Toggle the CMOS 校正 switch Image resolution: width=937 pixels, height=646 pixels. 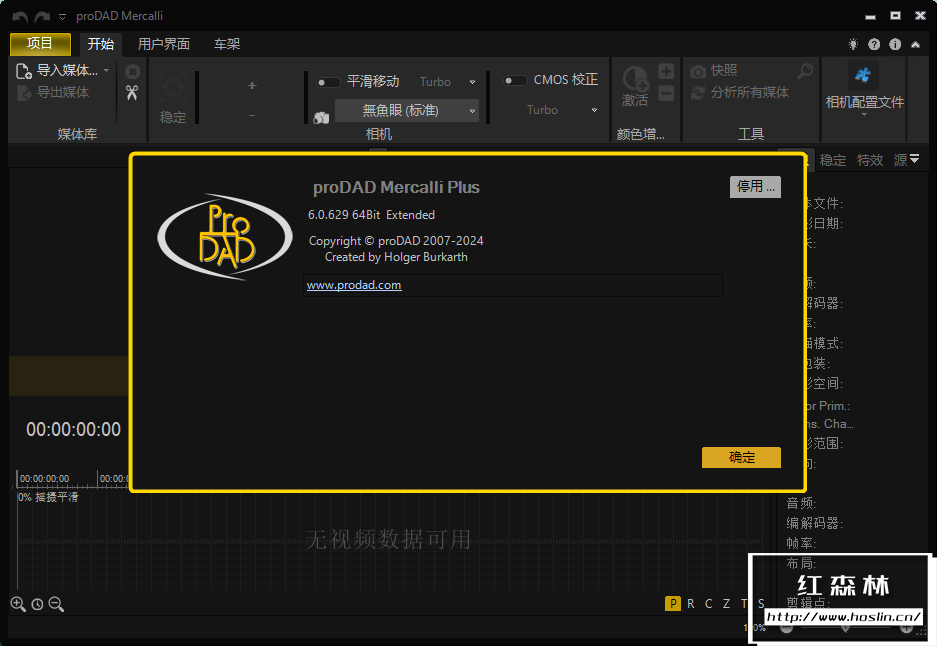[515, 80]
